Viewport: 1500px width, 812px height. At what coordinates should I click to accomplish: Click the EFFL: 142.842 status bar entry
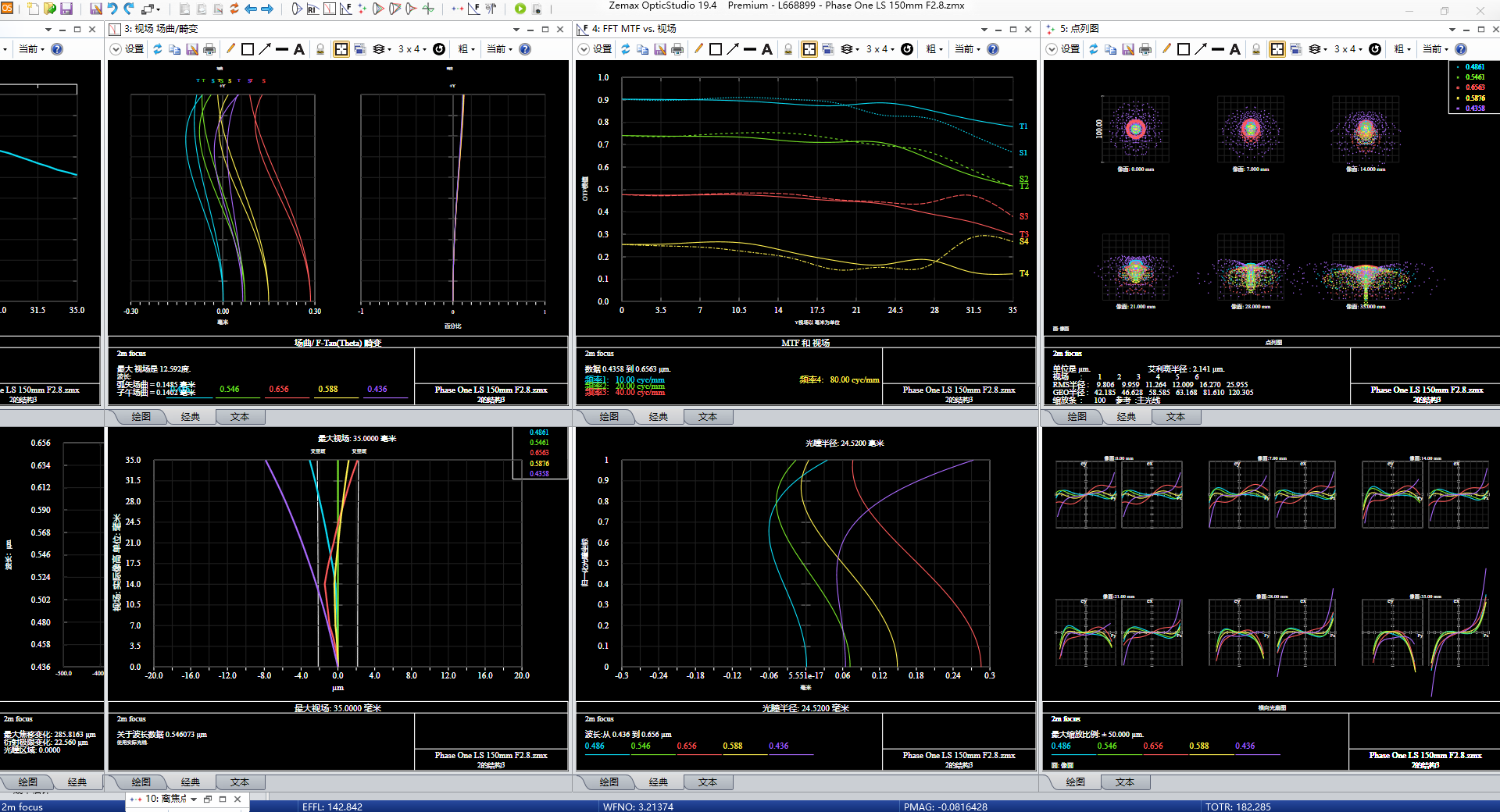(x=332, y=807)
